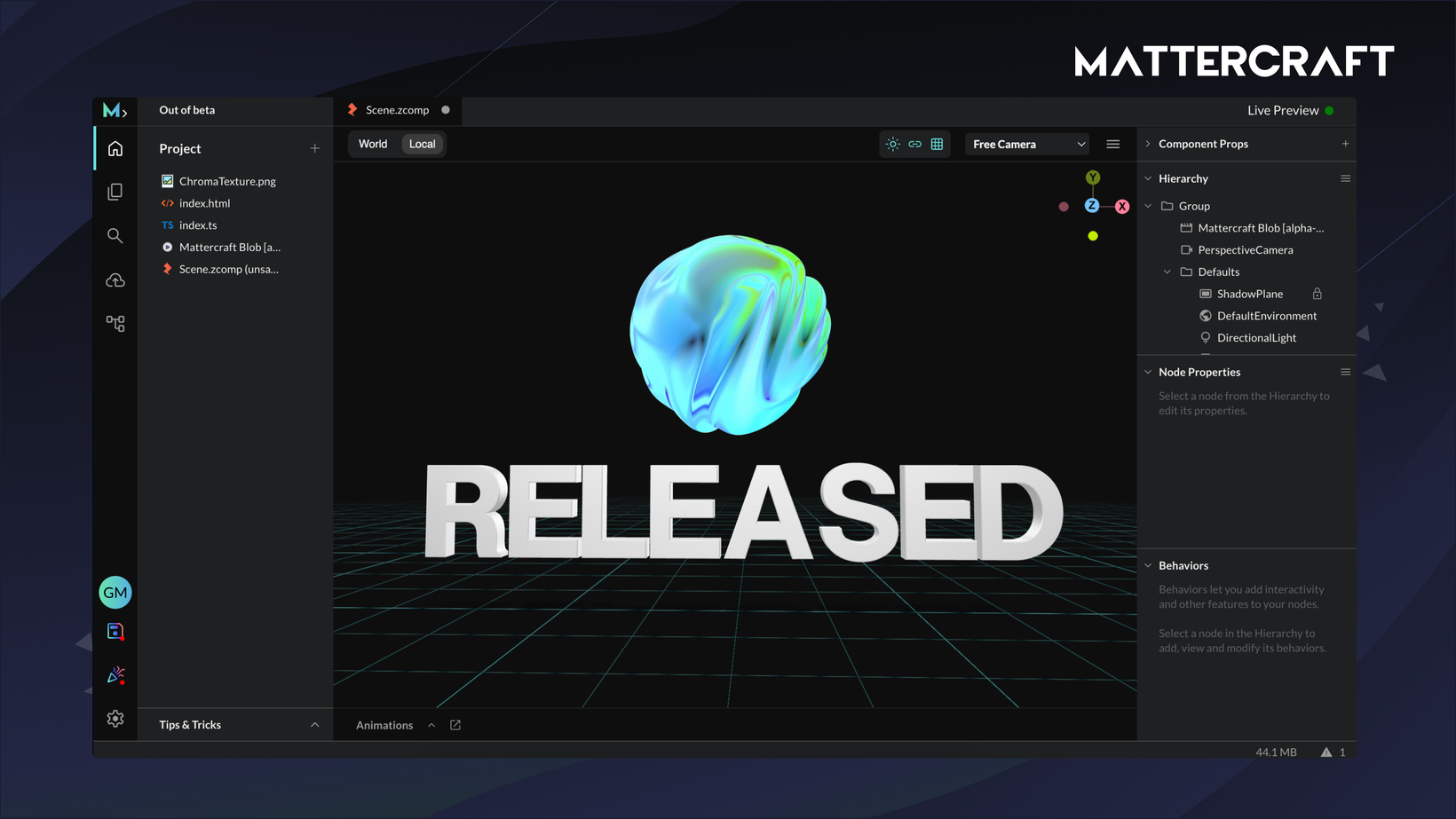This screenshot has width=1456, height=819.
Task: Add a new file to the Project
Action: click(x=314, y=148)
